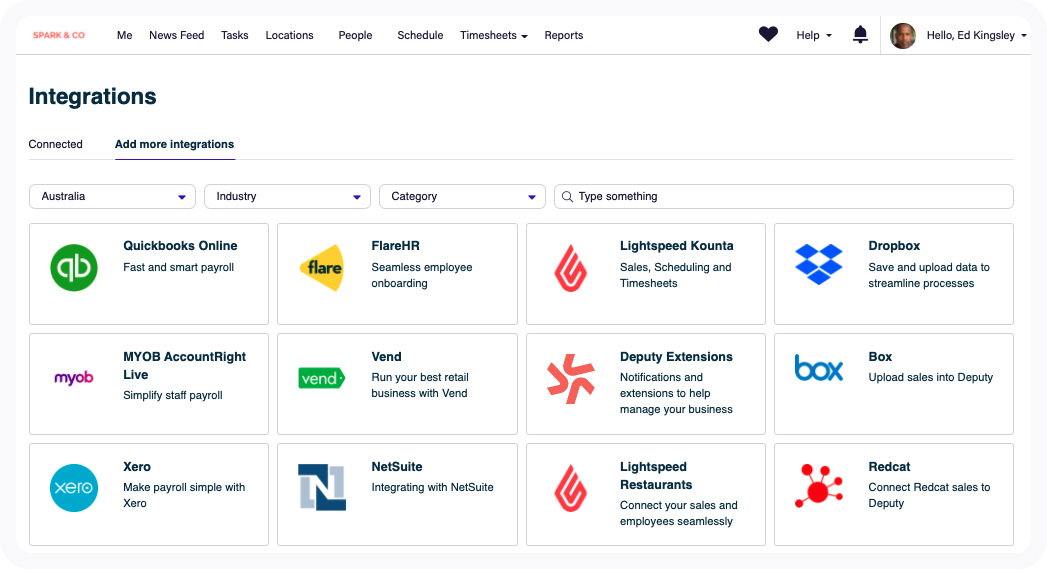The width and height of the screenshot is (1047, 569).
Task: Click the Integrations page heading
Action: (92, 96)
